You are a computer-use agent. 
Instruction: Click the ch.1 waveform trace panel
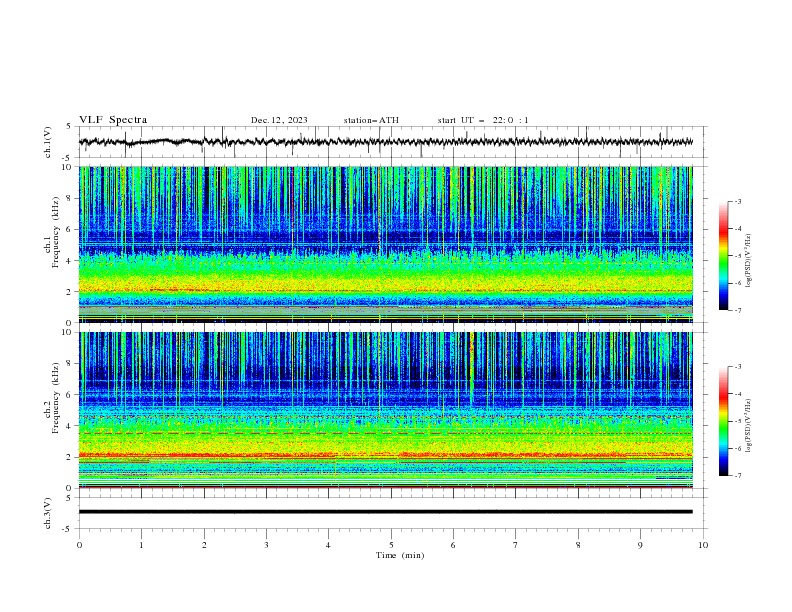393,142
